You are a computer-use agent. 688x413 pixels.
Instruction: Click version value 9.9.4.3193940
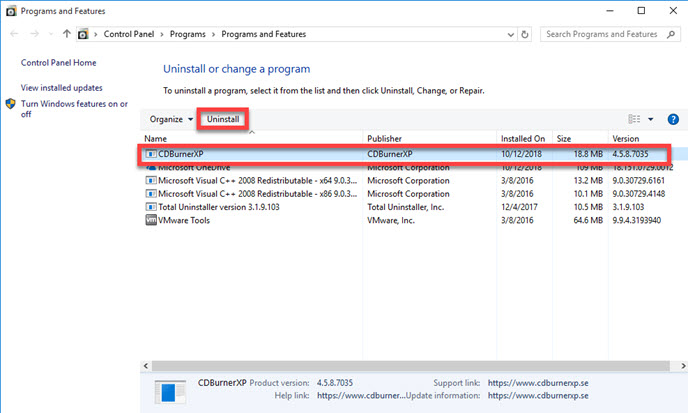coord(637,220)
